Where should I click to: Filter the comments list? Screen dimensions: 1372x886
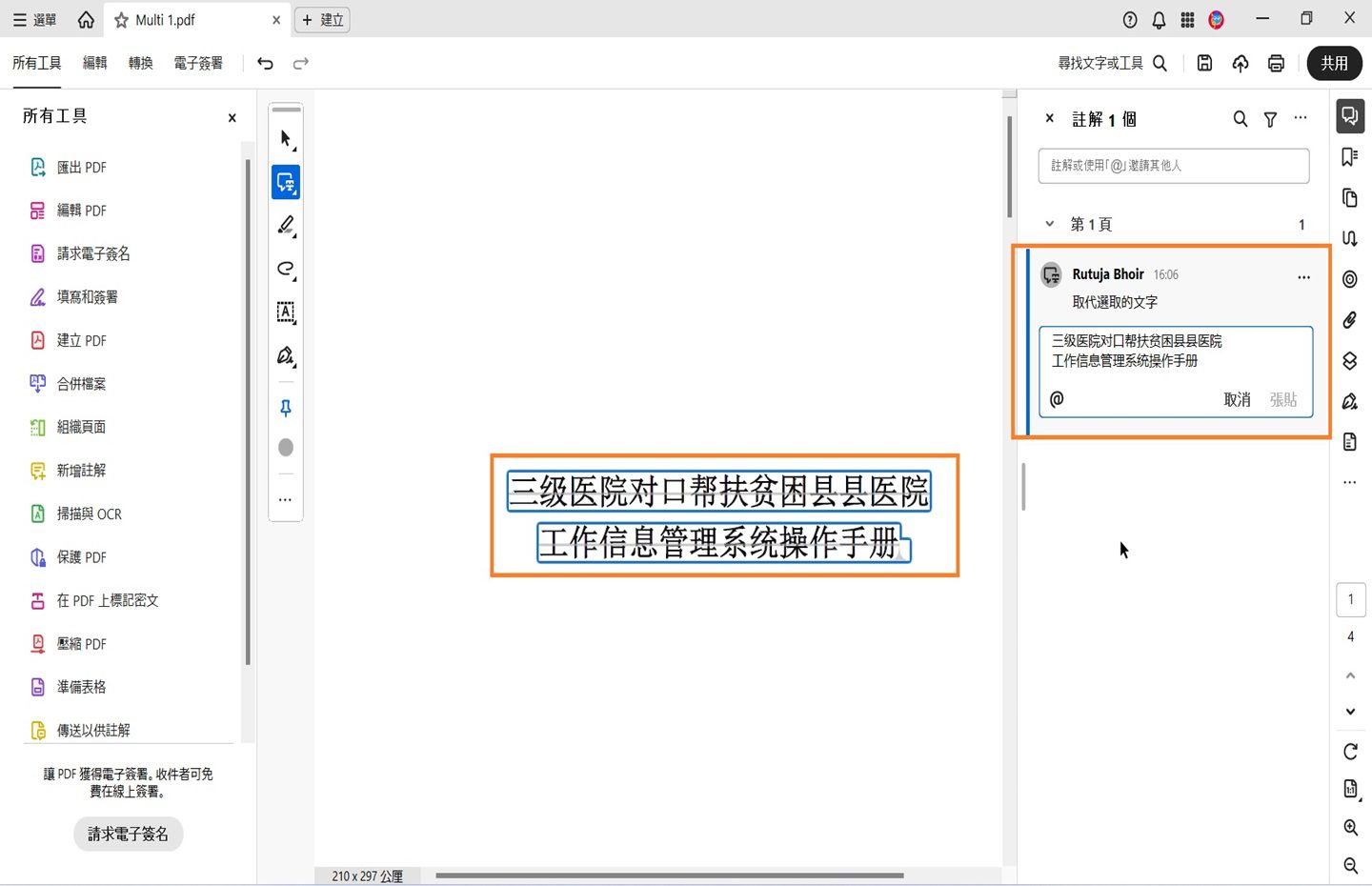(x=1270, y=118)
